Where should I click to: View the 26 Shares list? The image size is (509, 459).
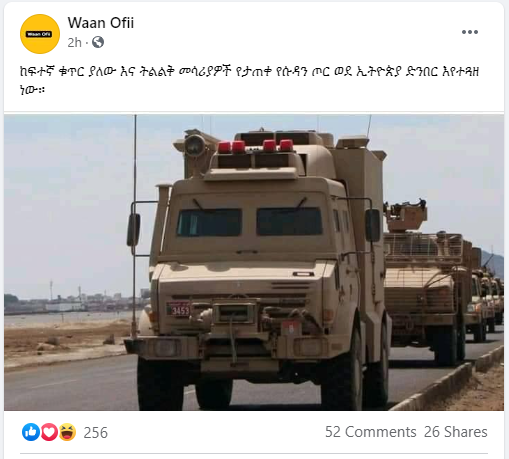(x=455, y=432)
